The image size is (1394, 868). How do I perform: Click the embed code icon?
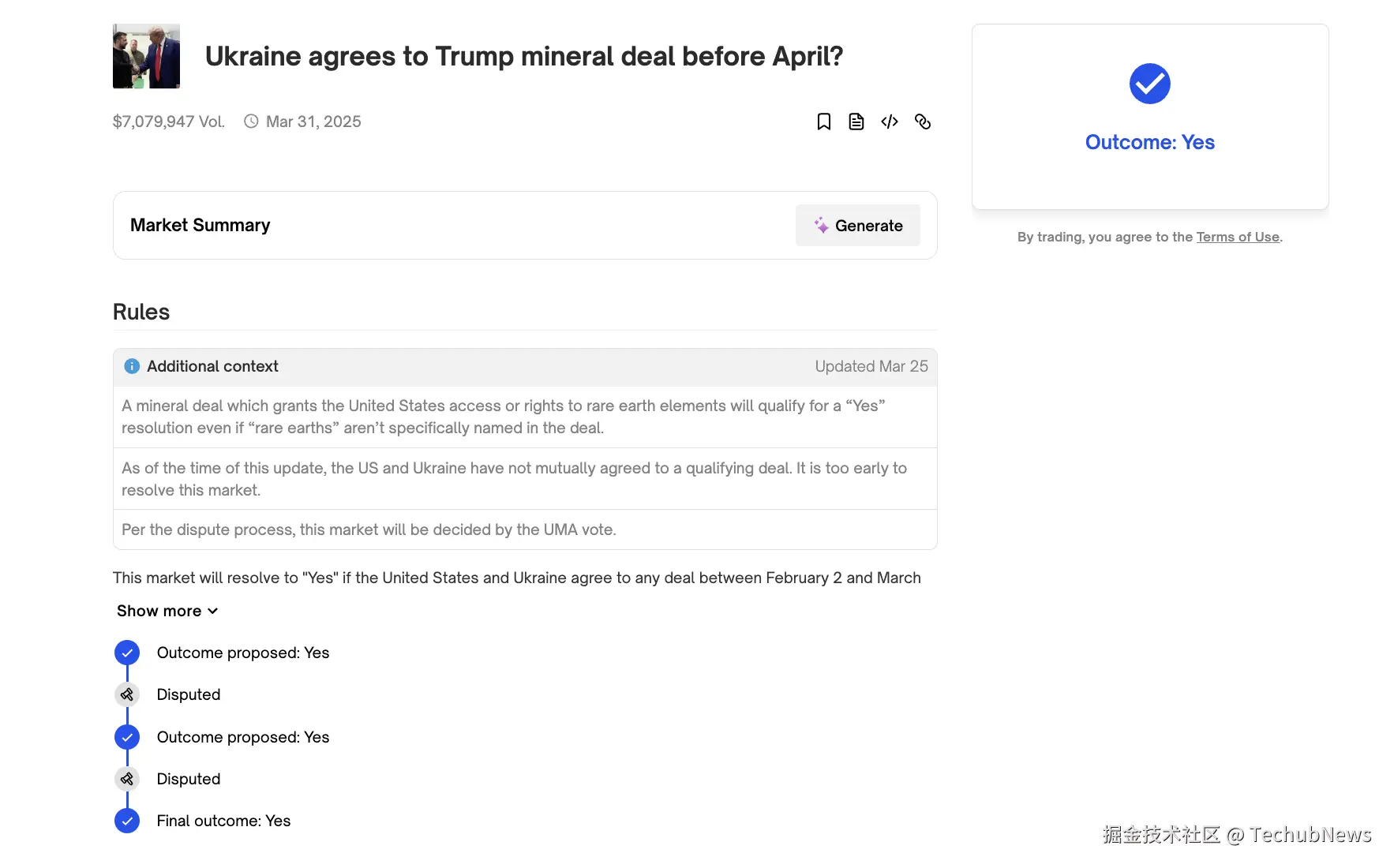[x=890, y=122]
